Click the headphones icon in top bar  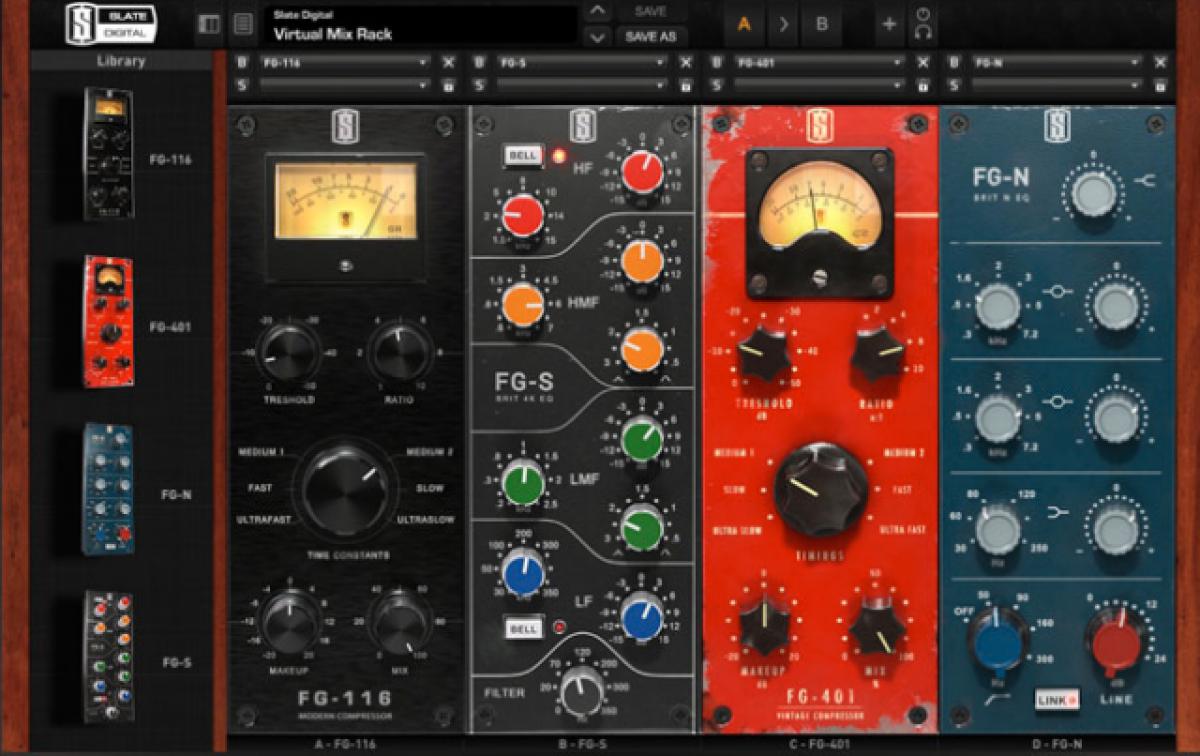tap(923, 32)
